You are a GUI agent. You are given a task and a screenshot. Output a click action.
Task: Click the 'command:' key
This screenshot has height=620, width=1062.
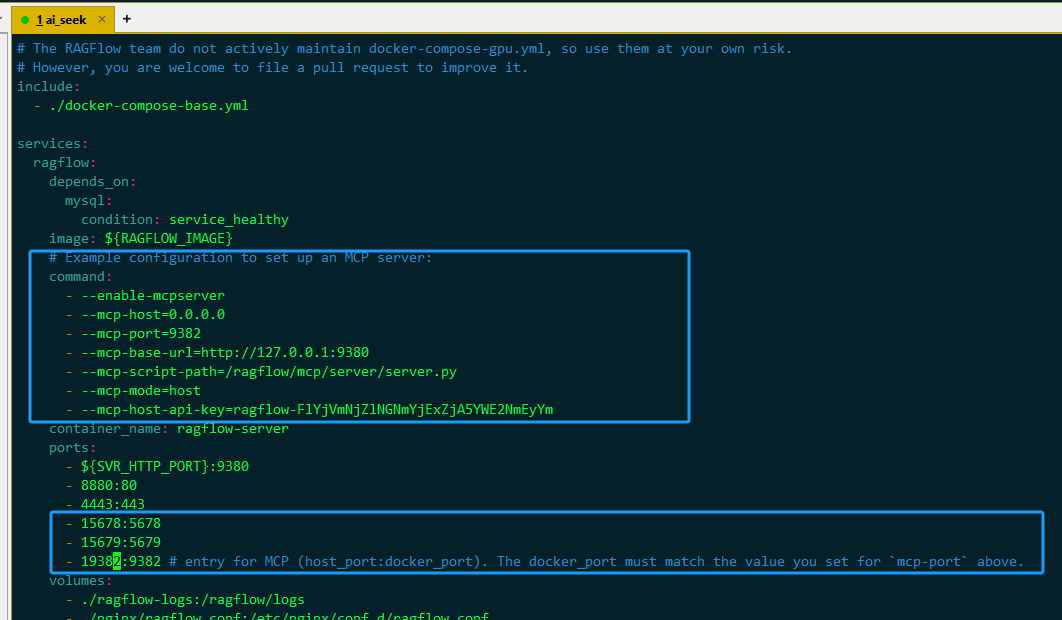81,276
